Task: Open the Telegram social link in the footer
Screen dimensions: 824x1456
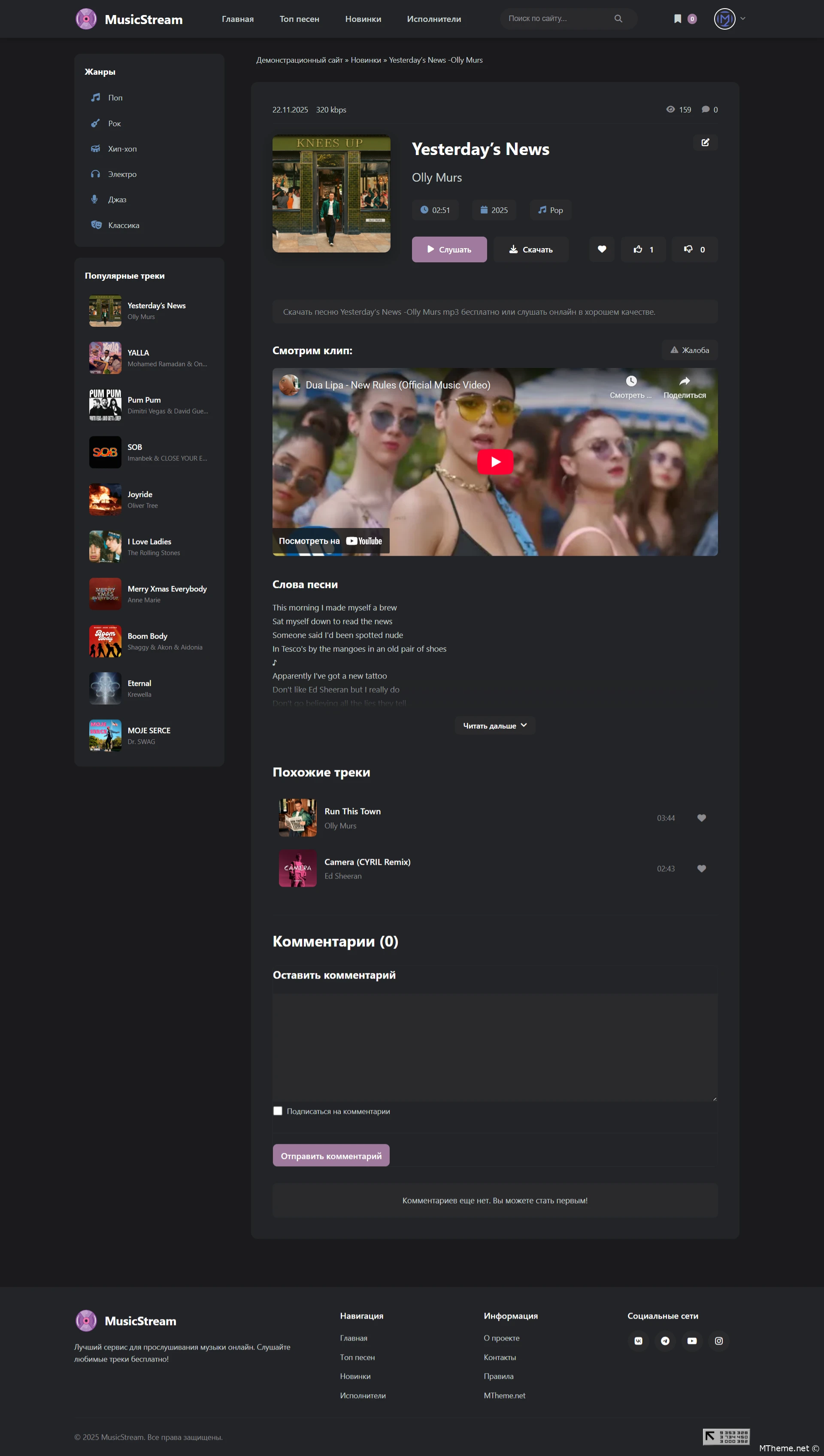Action: [665, 1340]
